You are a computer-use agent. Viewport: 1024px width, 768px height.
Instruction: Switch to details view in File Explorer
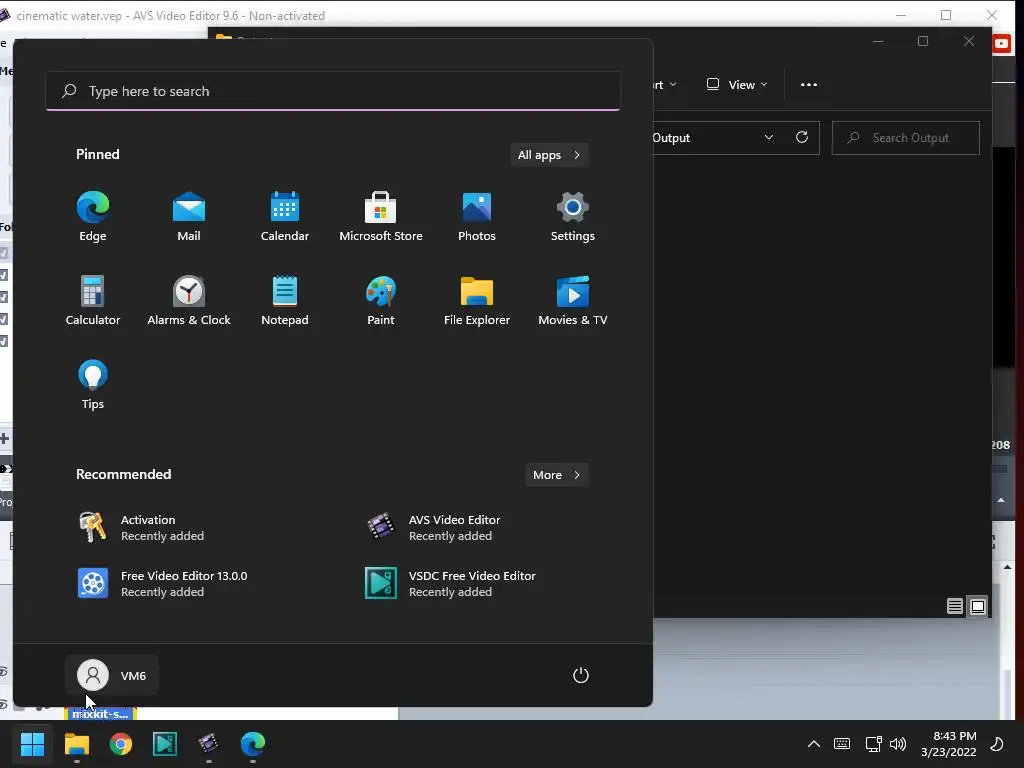(x=955, y=606)
